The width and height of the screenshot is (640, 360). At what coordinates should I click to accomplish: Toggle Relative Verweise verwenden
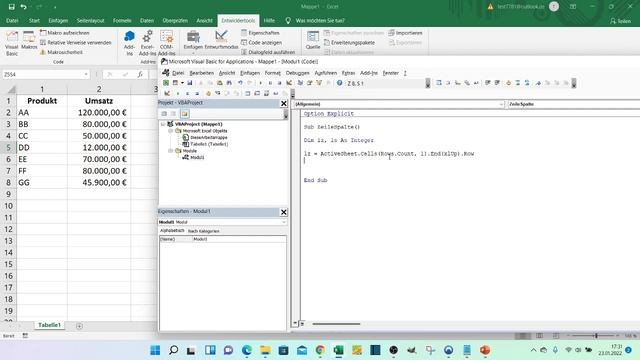(76, 42)
